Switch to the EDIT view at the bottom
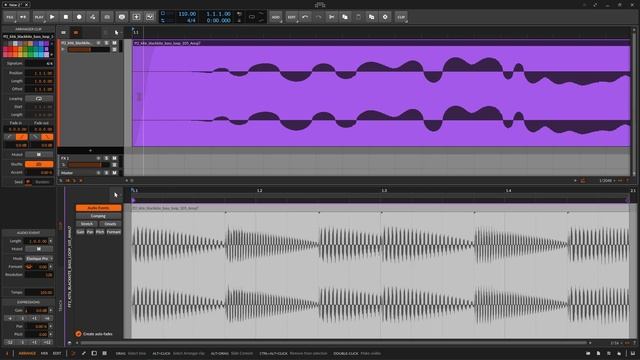Viewport: 640px width, 360px height. click(x=57, y=353)
